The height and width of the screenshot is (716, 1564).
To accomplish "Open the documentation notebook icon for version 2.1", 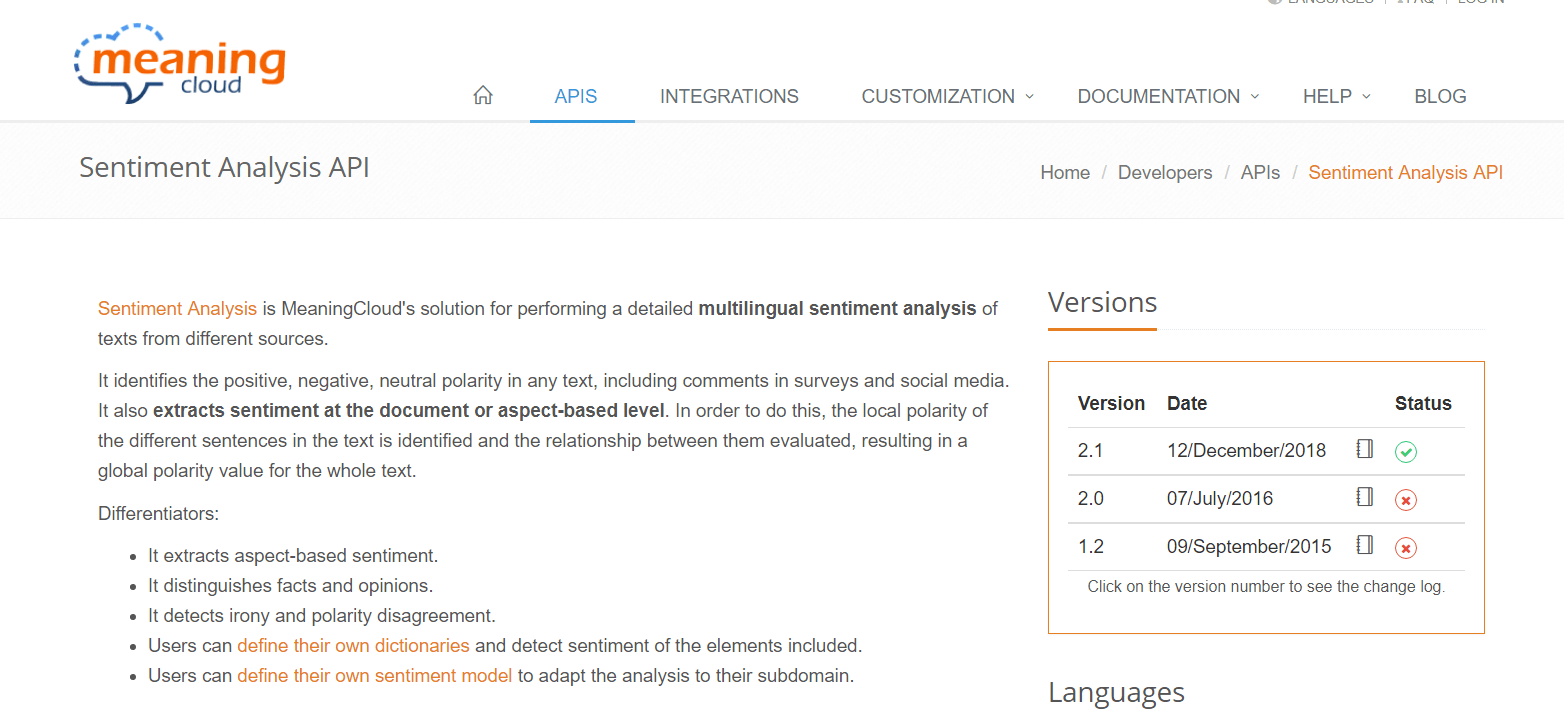I will click(1365, 449).
